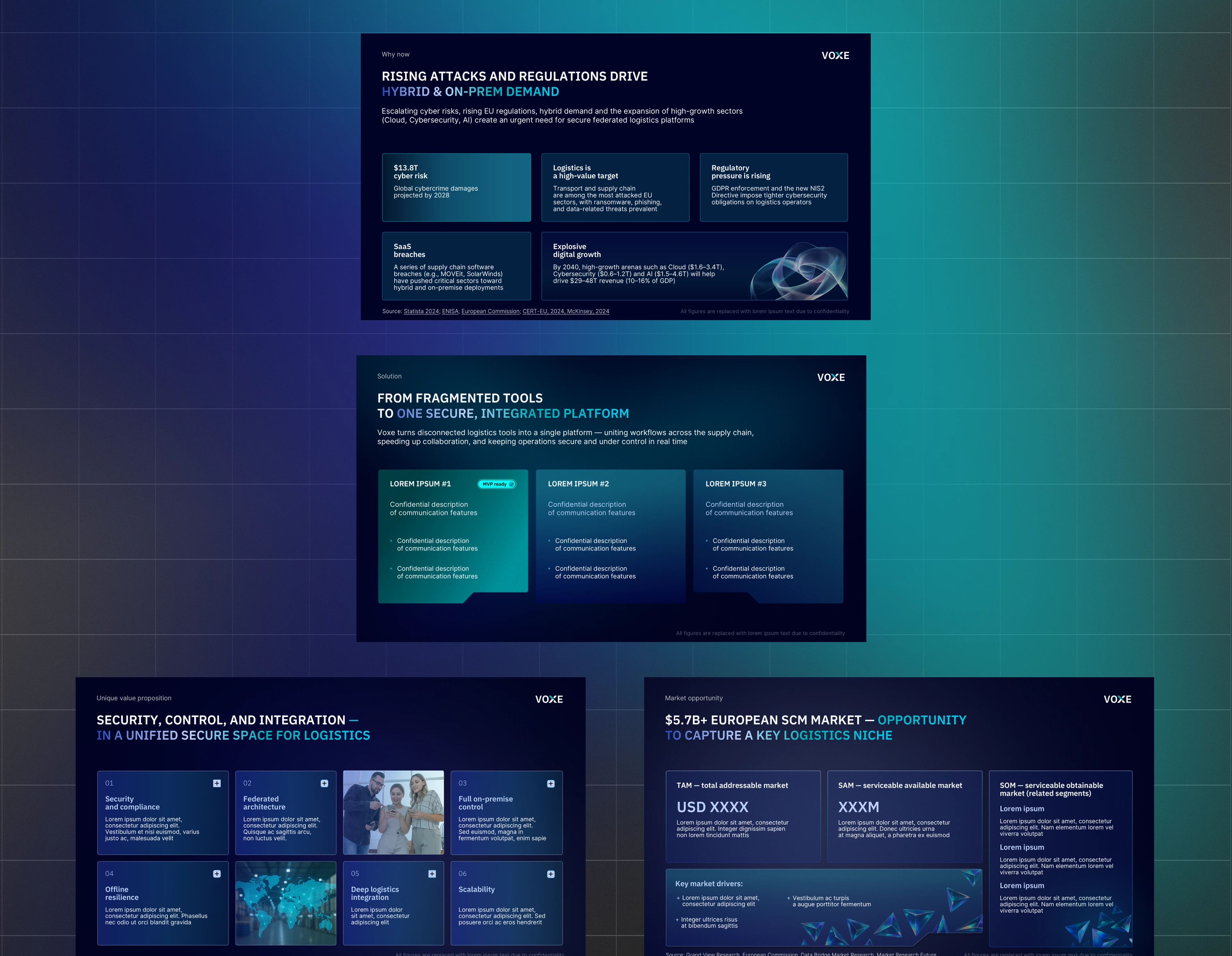
Task: Click plus icon on Deep logistics integration card
Action: [x=432, y=874]
